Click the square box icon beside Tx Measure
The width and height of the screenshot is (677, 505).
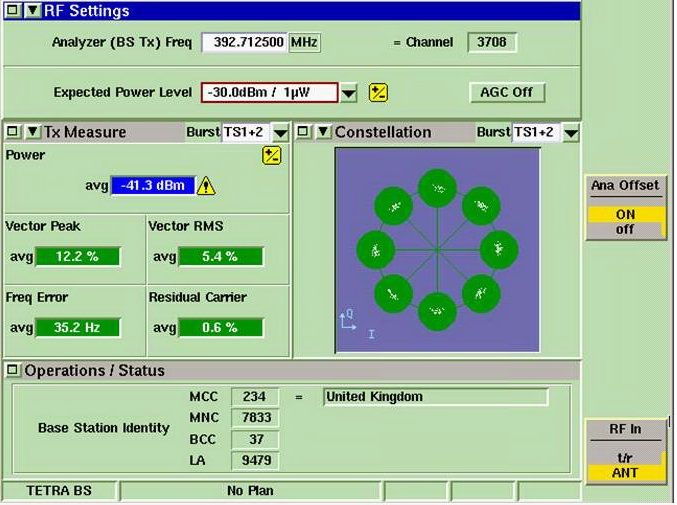click(13, 132)
